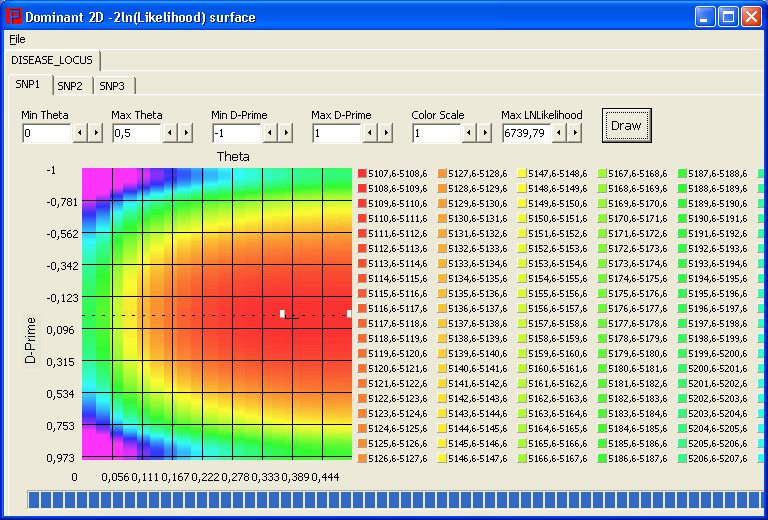Increase Max LNLikelihood with right arrow
This screenshot has width=768, height=520.
[x=576, y=133]
